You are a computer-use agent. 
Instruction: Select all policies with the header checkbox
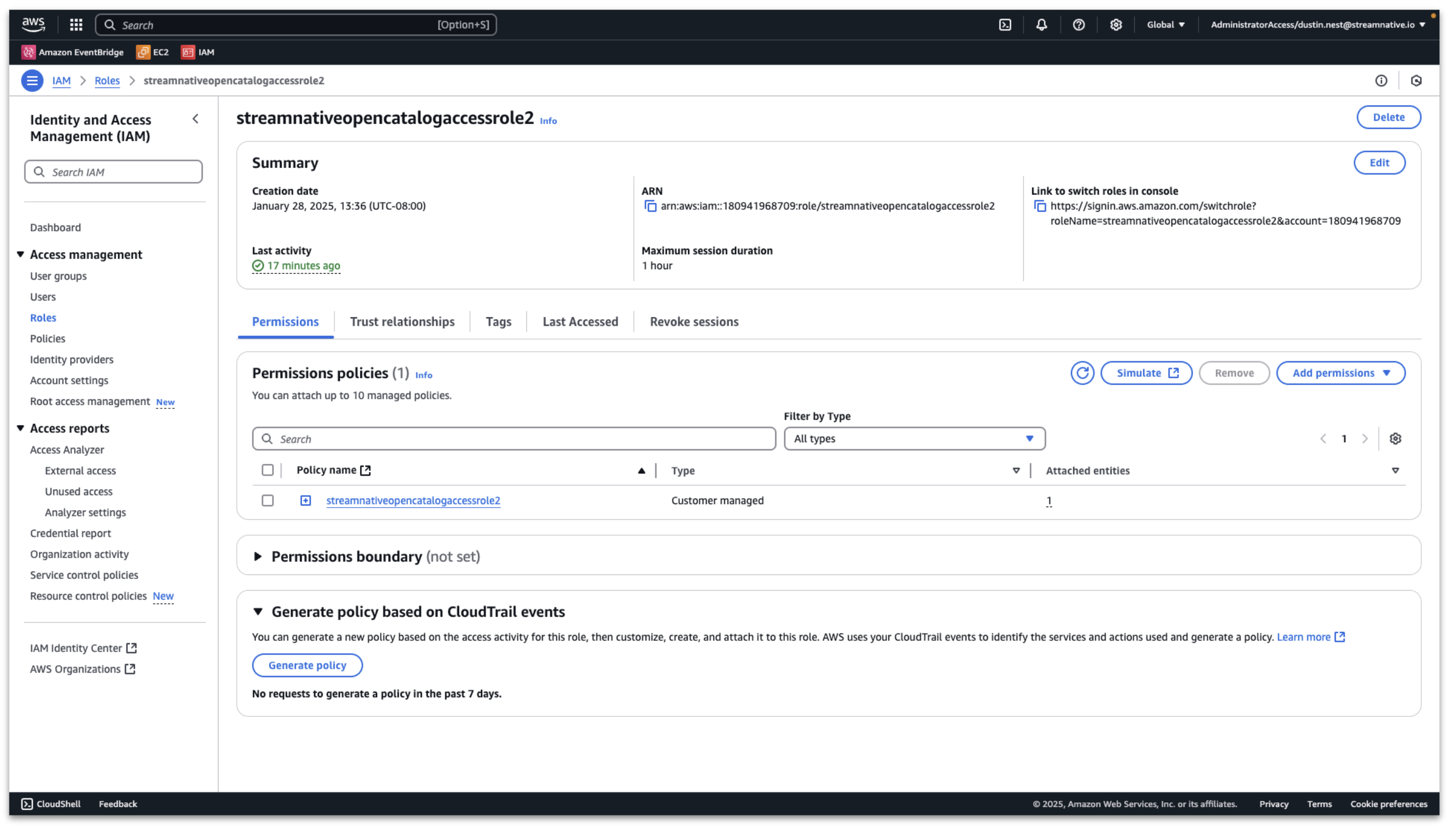click(x=267, y=470)
